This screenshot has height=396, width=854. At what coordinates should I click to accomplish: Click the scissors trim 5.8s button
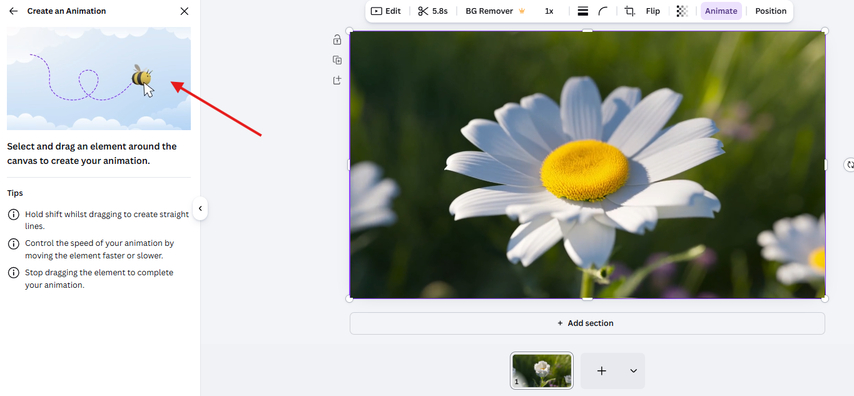[x=433, y=11]
